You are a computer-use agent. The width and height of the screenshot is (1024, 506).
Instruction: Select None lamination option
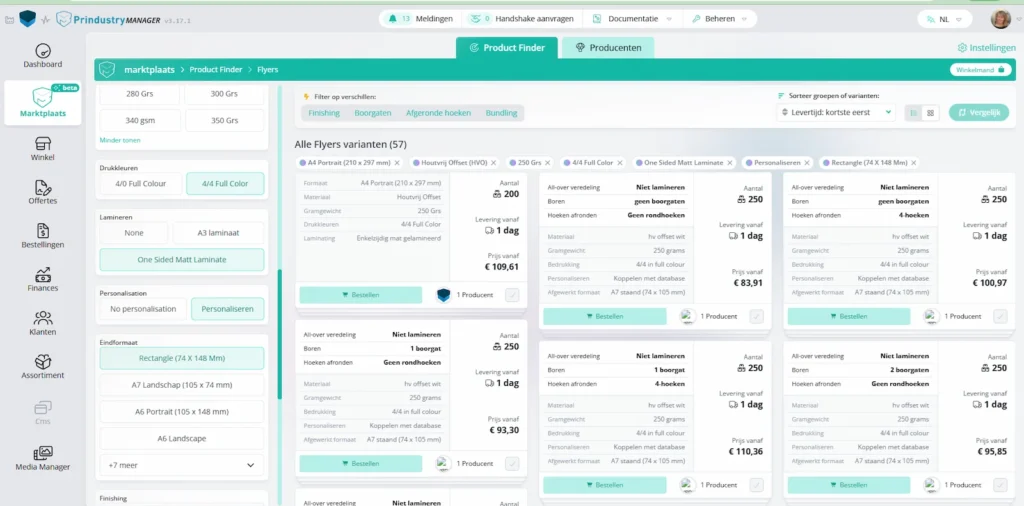coord(134,232)
